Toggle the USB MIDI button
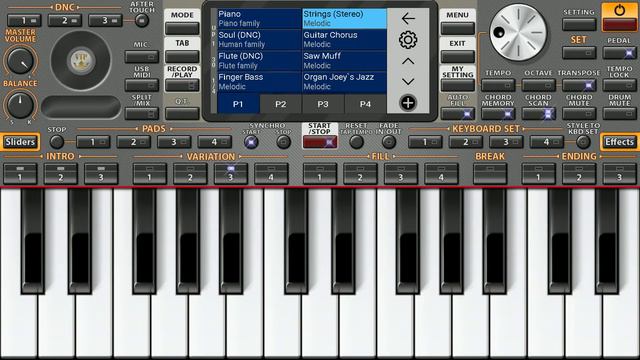The image size is (640, 360). click(x=142, y=85)
